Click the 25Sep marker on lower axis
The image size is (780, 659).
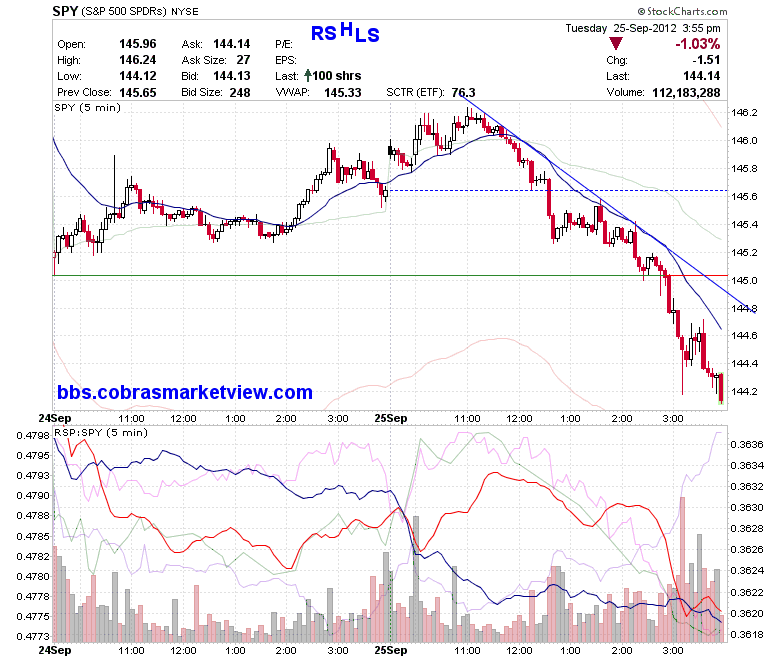click(x=390, y=650)
